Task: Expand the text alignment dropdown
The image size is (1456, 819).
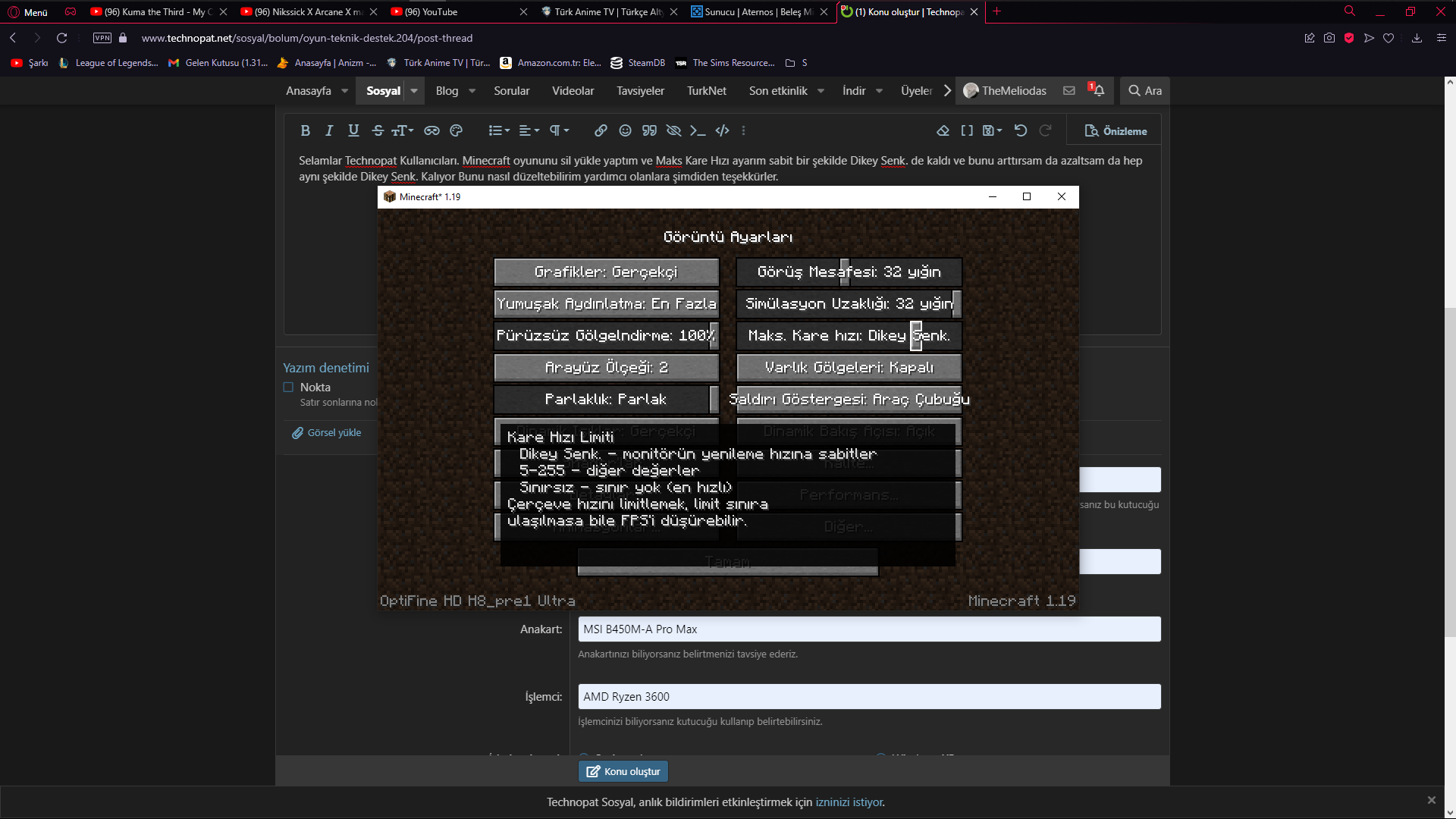Action: [529, 130]
